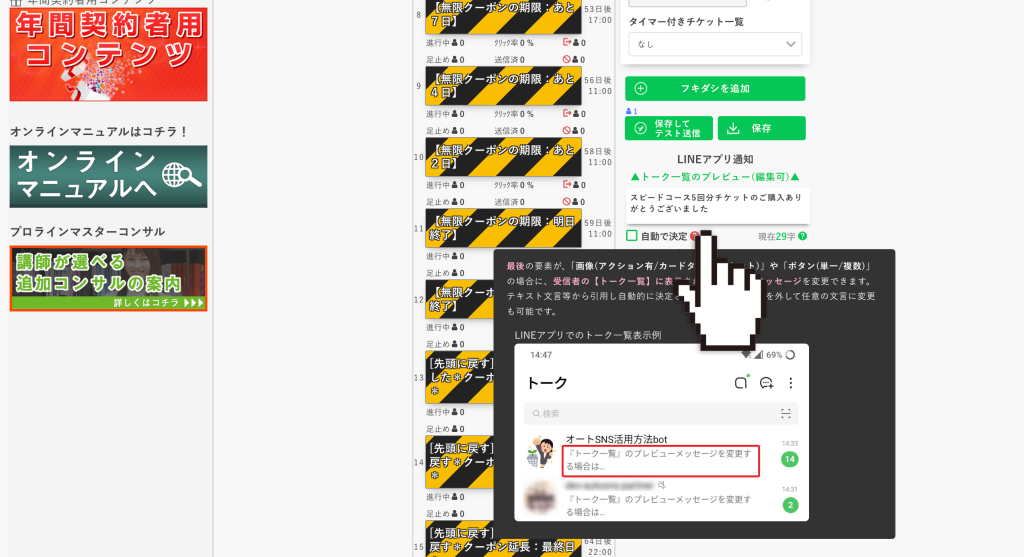The width and height of the screenshot is (1024, 557).
Task: Click the 現在29字 character count
Action: tap(776, 236)
